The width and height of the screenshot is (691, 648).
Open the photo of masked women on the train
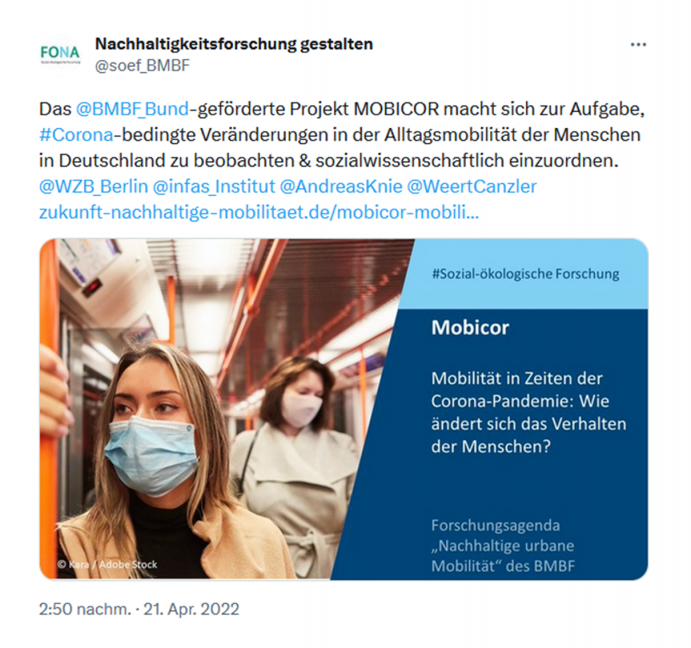(x=220, y=409)
